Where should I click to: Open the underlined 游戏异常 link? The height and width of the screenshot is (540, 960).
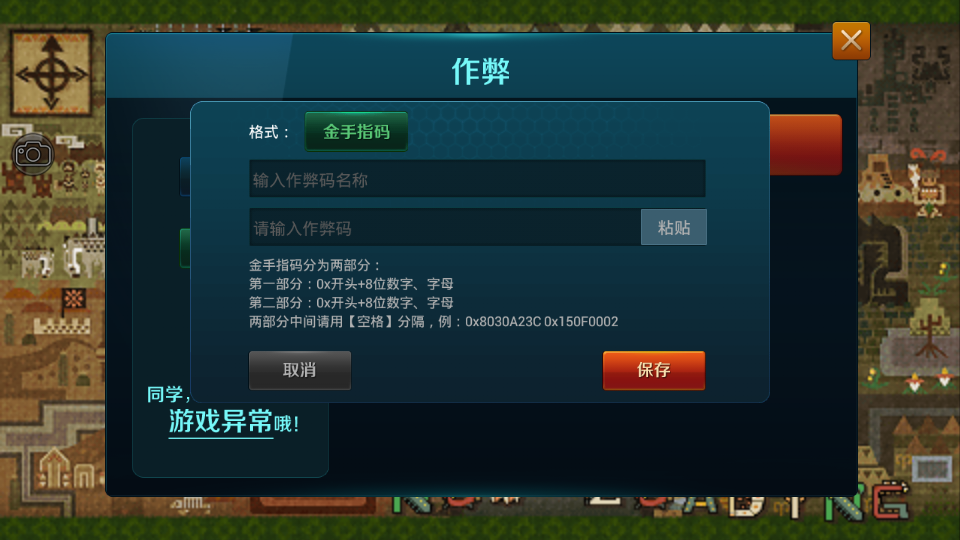pyautogui.click(x=220, y=421)
